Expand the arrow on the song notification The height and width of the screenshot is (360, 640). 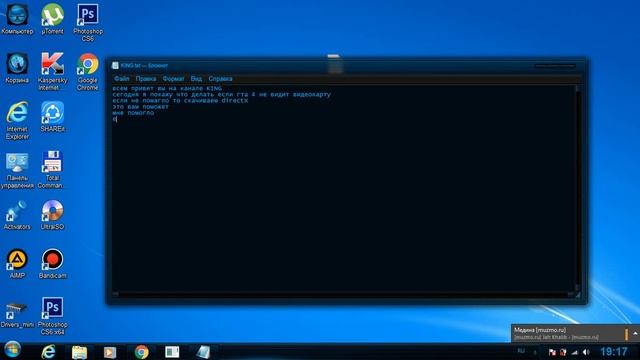(x=636, y=333)
